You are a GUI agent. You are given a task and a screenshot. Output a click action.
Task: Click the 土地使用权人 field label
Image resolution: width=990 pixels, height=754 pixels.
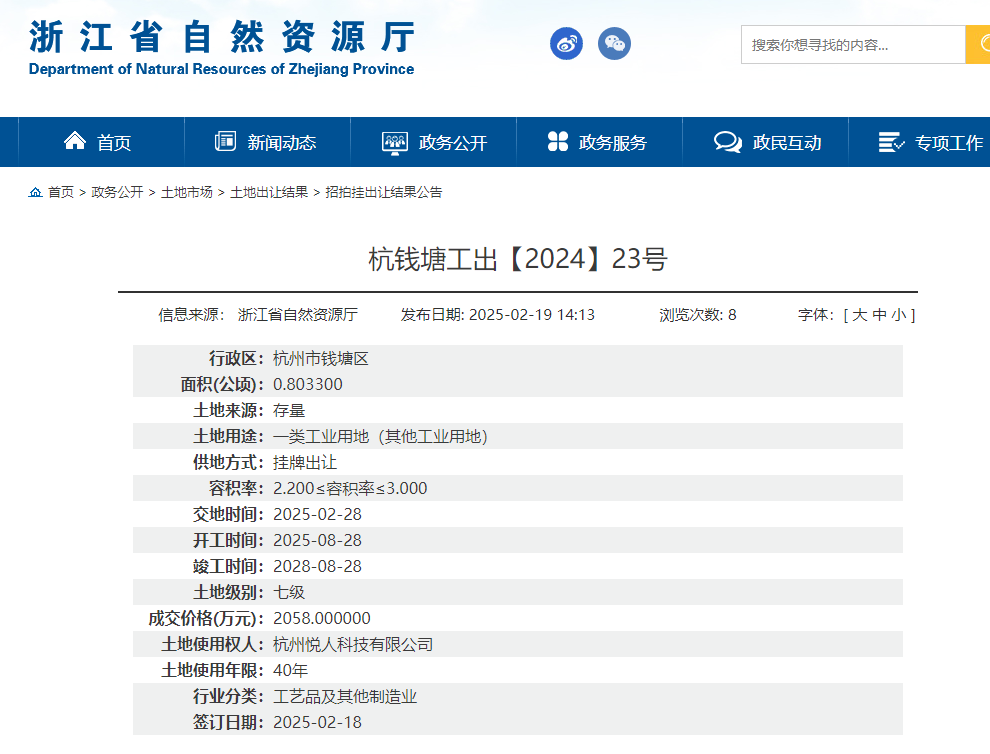pyautogui.click(x=212, y=644)
